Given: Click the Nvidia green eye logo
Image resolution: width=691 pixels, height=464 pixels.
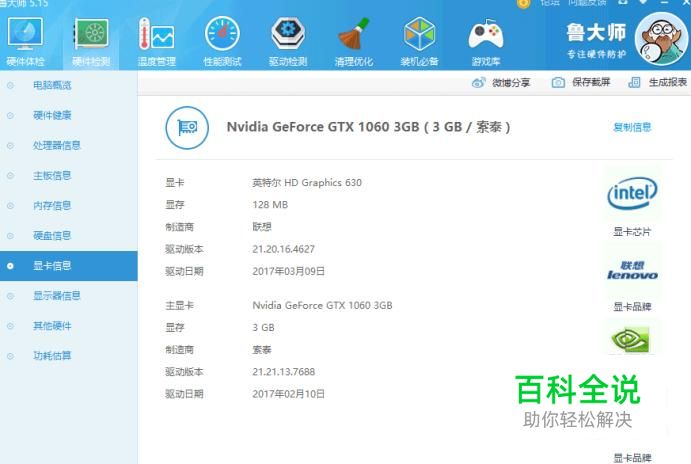Looking at the screenshot, I should [630, 340].
